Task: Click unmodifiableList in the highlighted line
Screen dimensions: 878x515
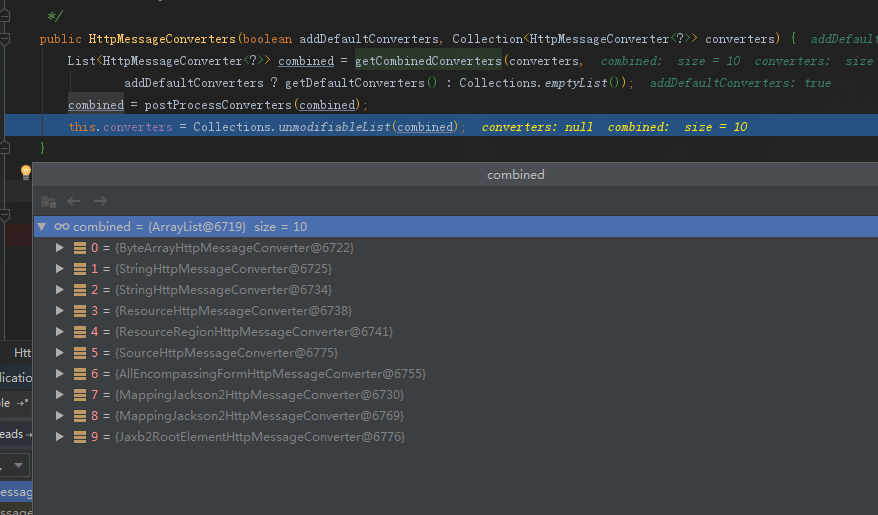Action: click(x=335, y=127)
